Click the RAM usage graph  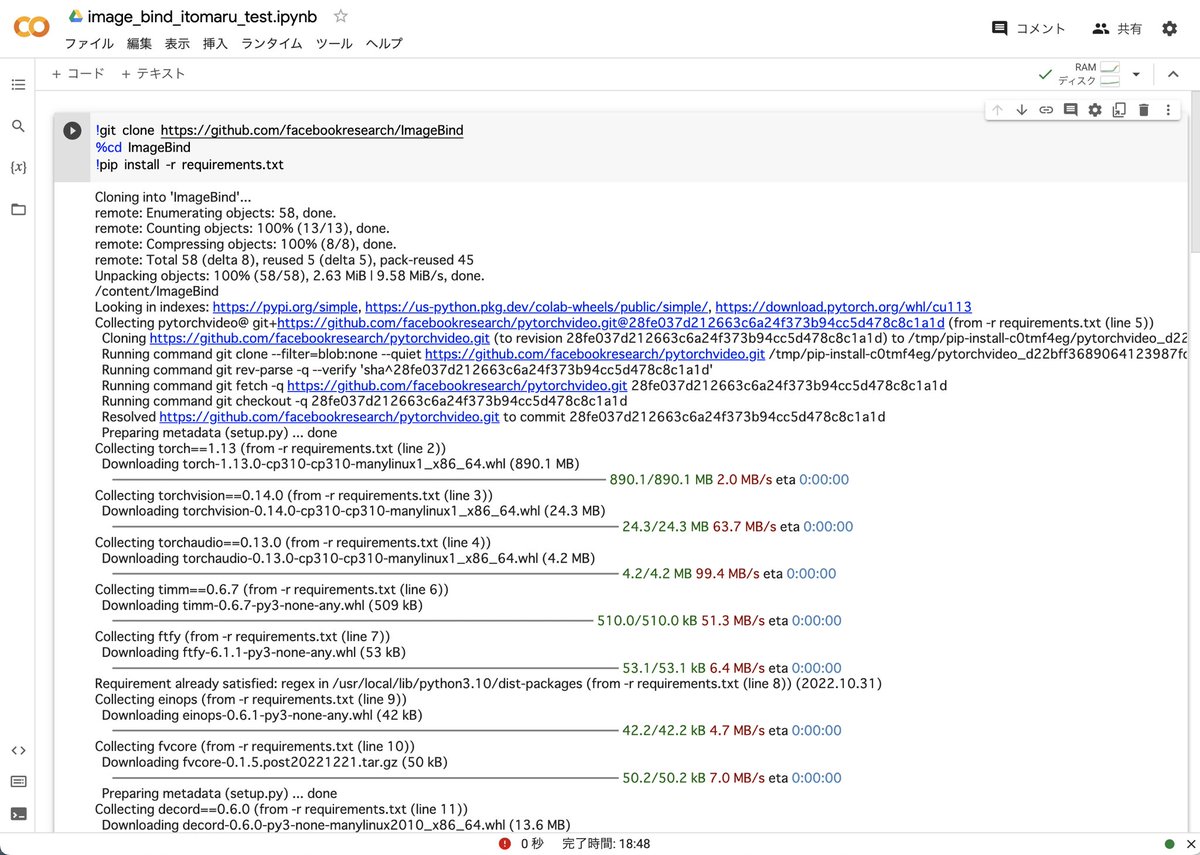pyautogui.click(x=1109, y=67)
